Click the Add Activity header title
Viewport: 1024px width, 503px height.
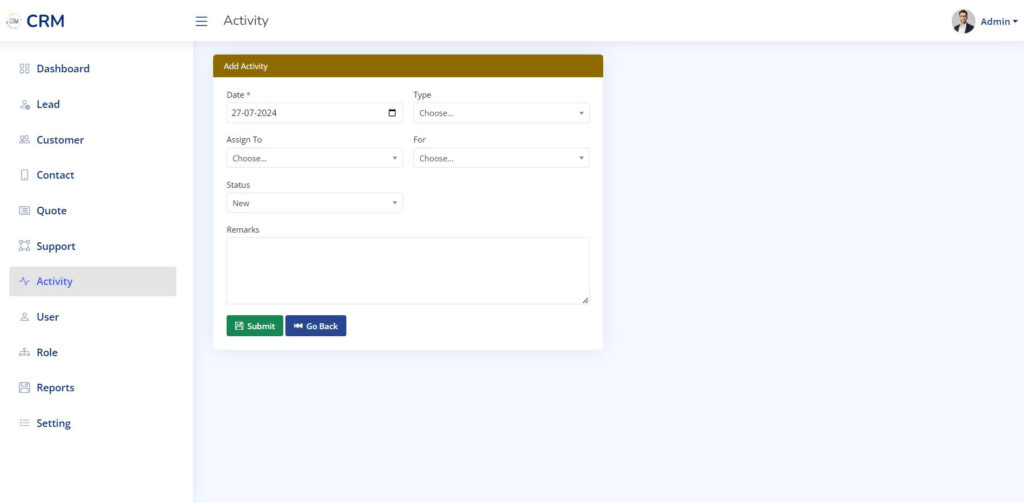[x=246, y=66]
